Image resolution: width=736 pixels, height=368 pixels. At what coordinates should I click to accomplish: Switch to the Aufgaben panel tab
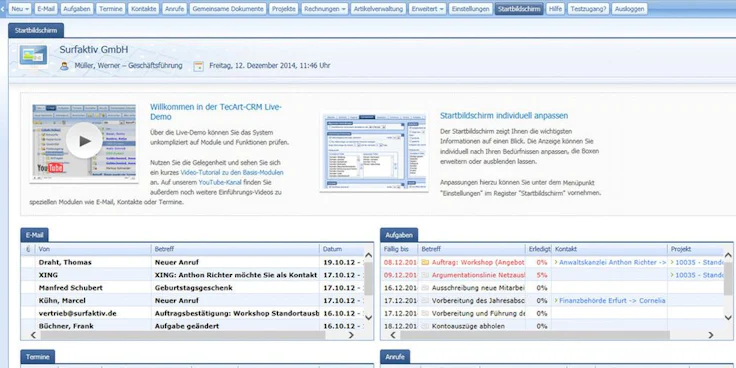click(399, 235)
